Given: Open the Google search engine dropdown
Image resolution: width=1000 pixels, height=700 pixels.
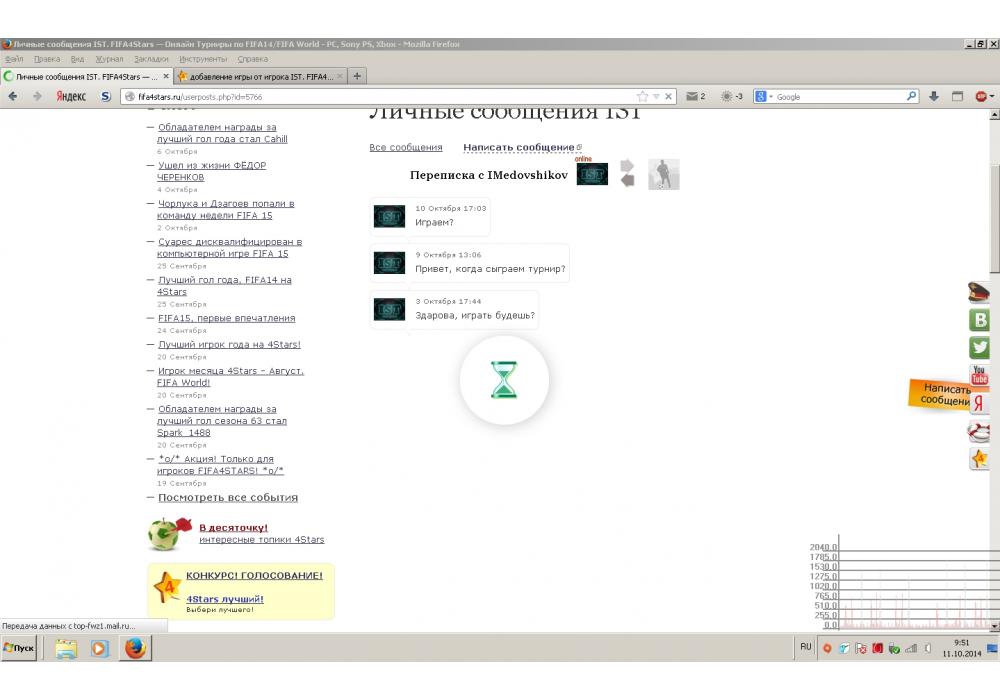Looking at the screenshot, I should pos(764,97).
